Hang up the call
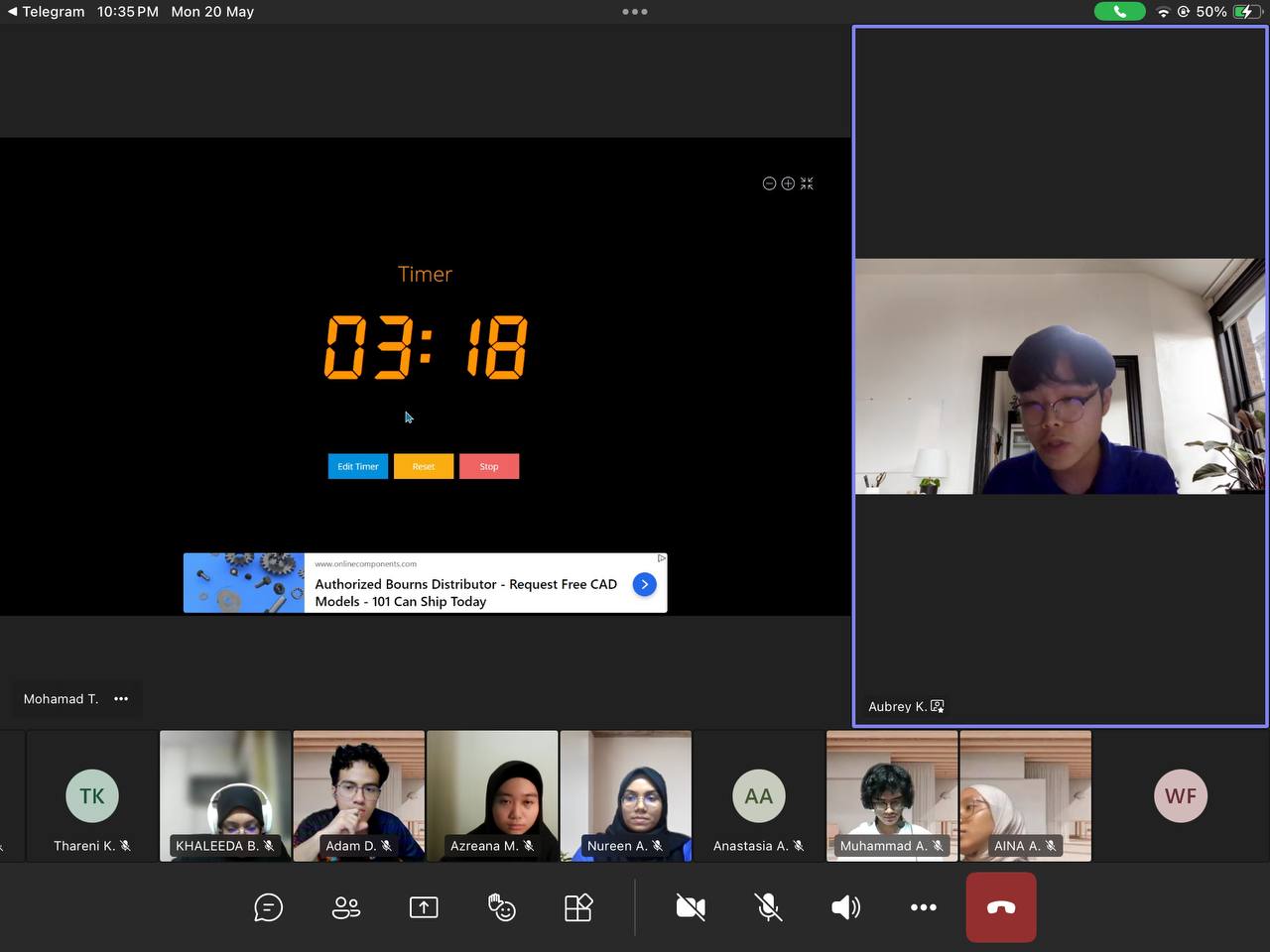 [x=1001, y=907]
